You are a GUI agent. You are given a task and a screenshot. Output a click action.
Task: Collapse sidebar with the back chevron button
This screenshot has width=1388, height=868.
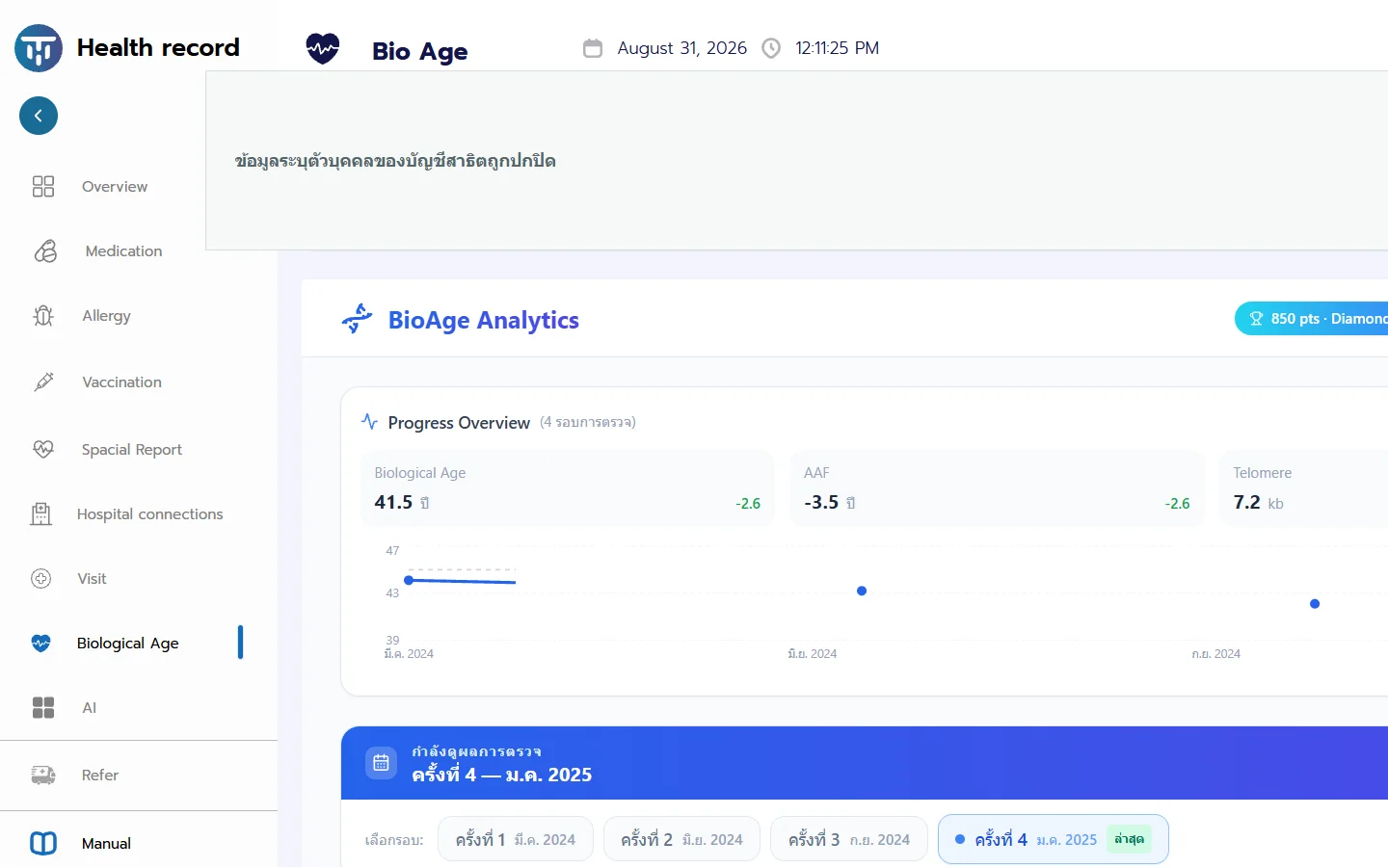point(39,116)
